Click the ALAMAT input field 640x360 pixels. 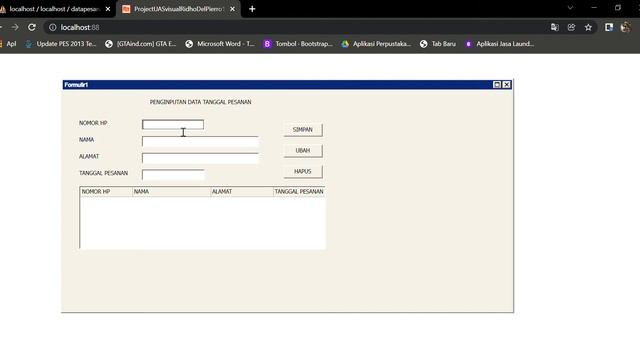click(x=200, y=158)
